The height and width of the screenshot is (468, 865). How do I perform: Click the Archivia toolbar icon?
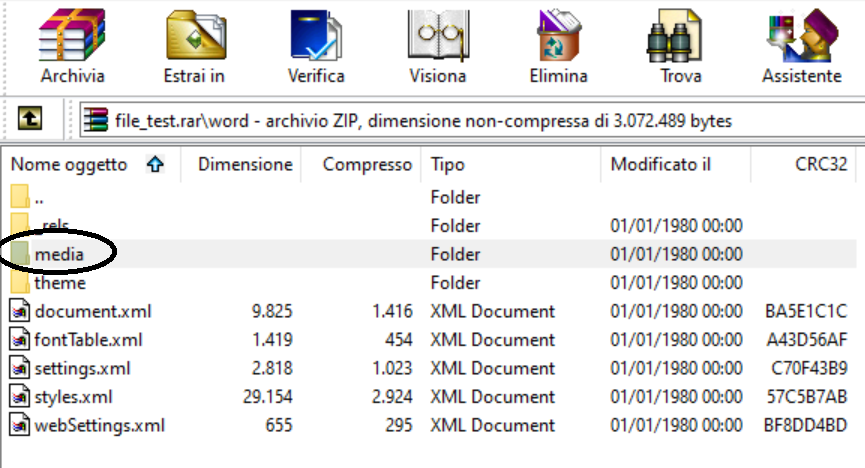[72, 46]
